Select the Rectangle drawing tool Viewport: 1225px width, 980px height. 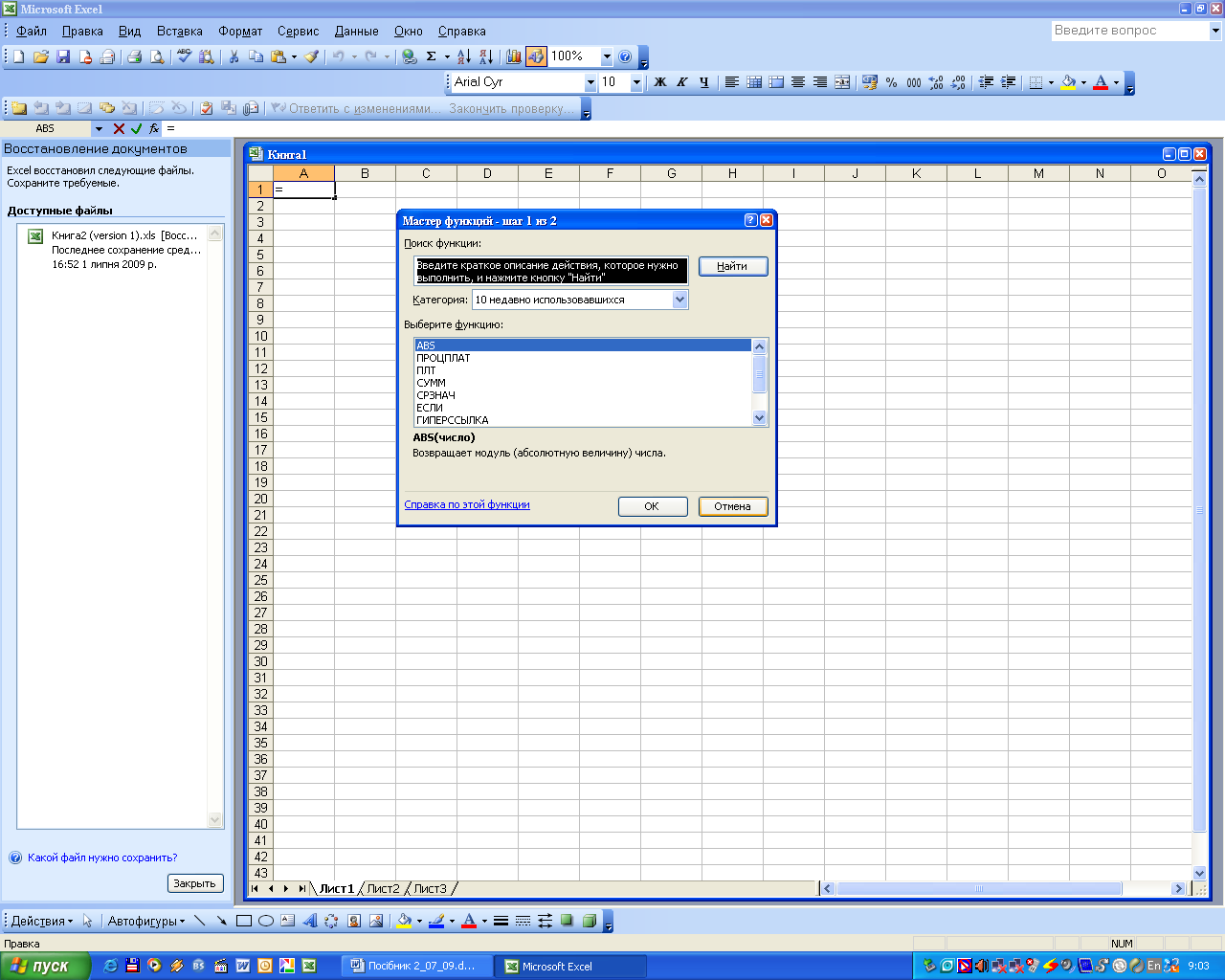pos(244,921)
